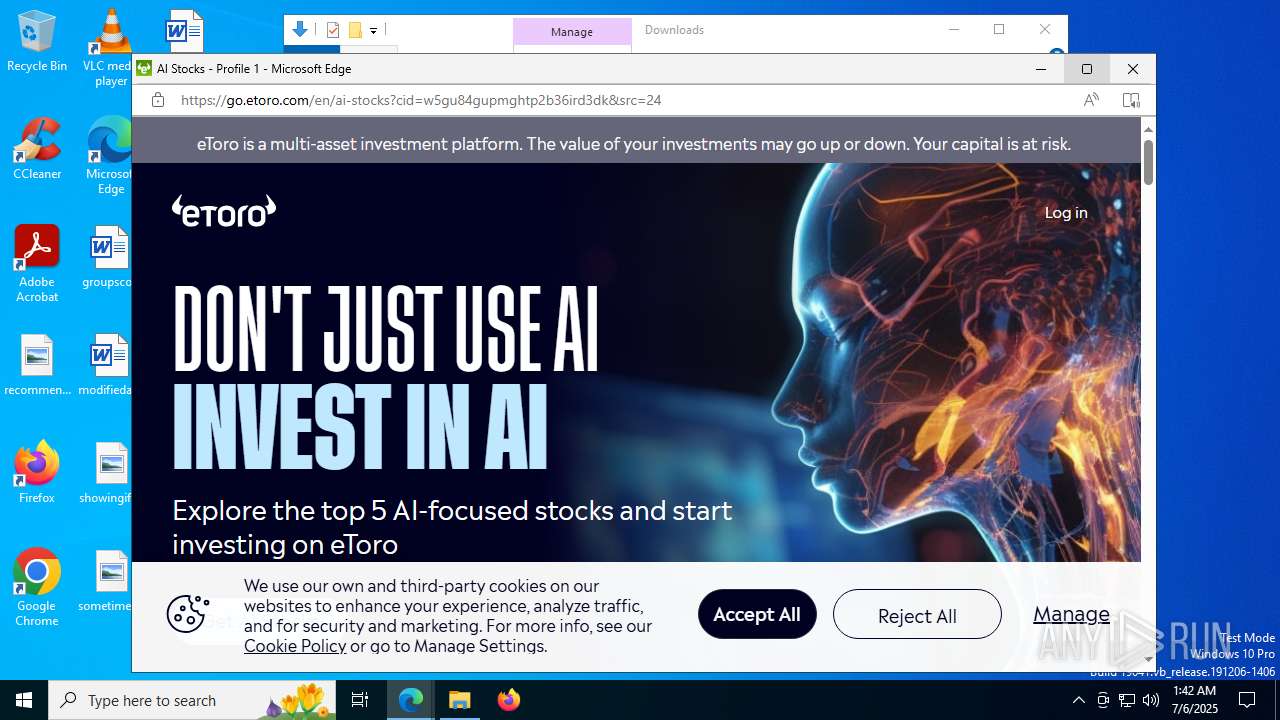Open the Word document icon at top of desktop
This screenshot has height=720, width=1280.
coord(184,30)
